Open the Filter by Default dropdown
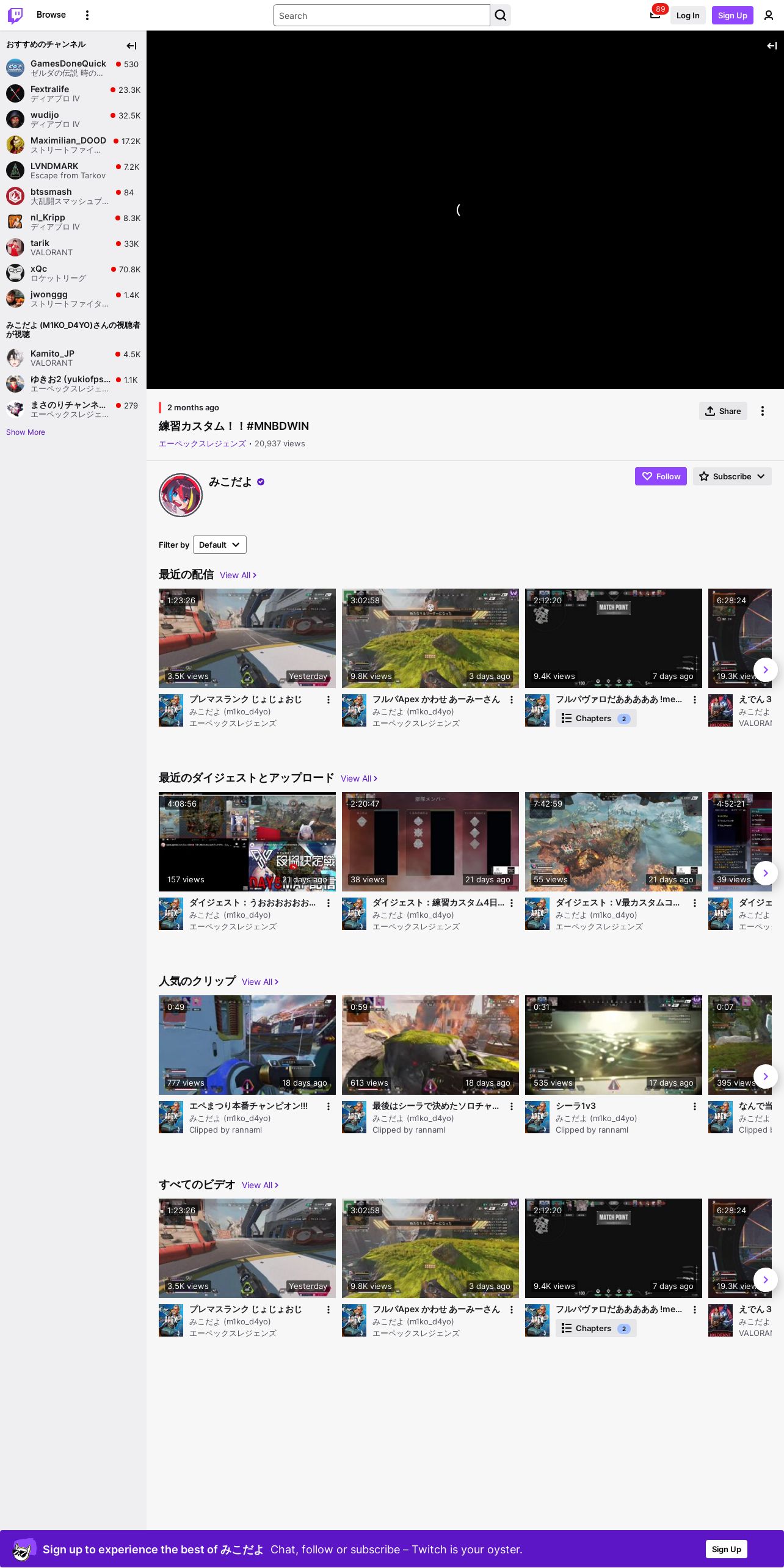The image size is (784, 1568). point(220,545)
